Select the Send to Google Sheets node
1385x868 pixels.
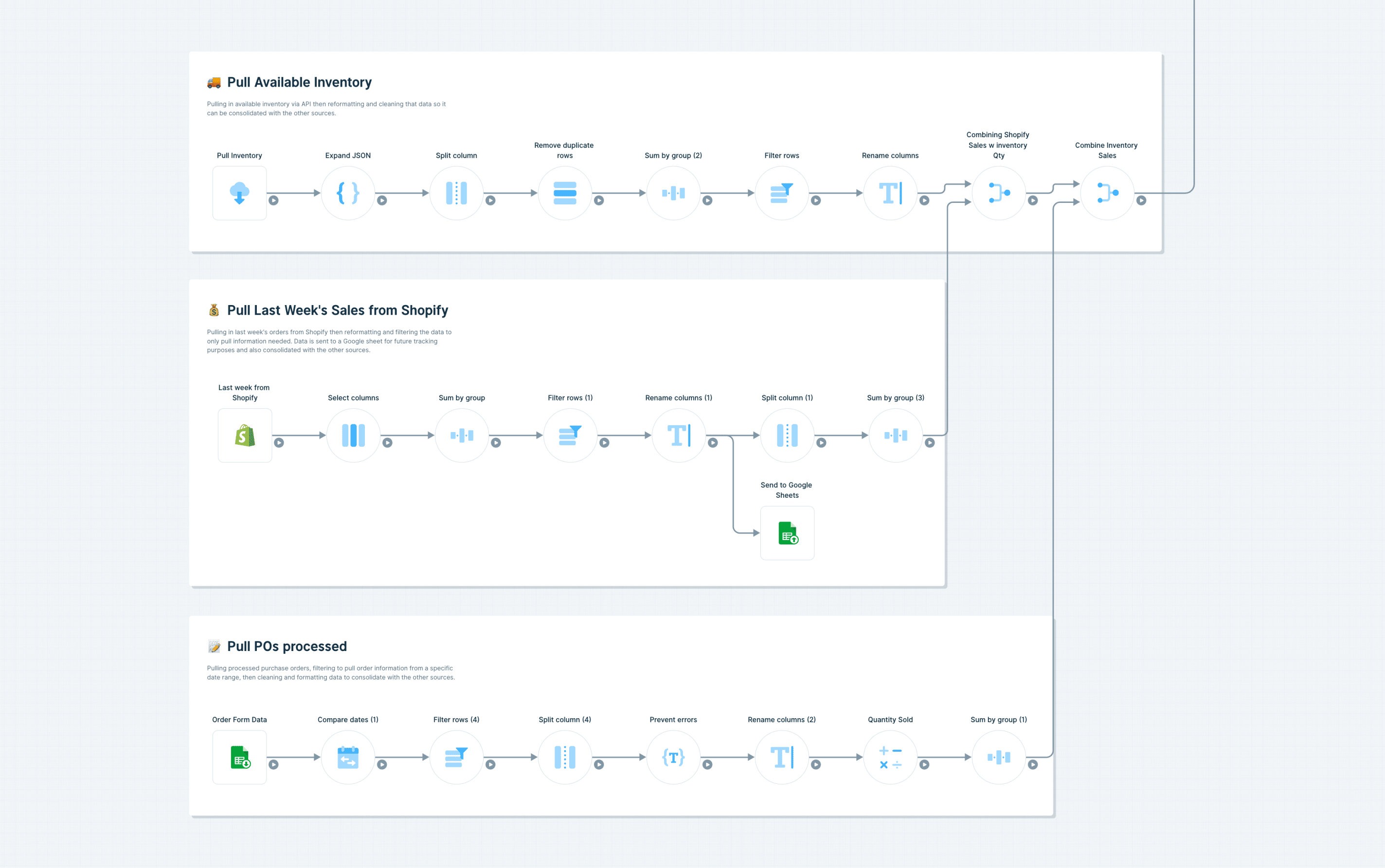point(788,533)
